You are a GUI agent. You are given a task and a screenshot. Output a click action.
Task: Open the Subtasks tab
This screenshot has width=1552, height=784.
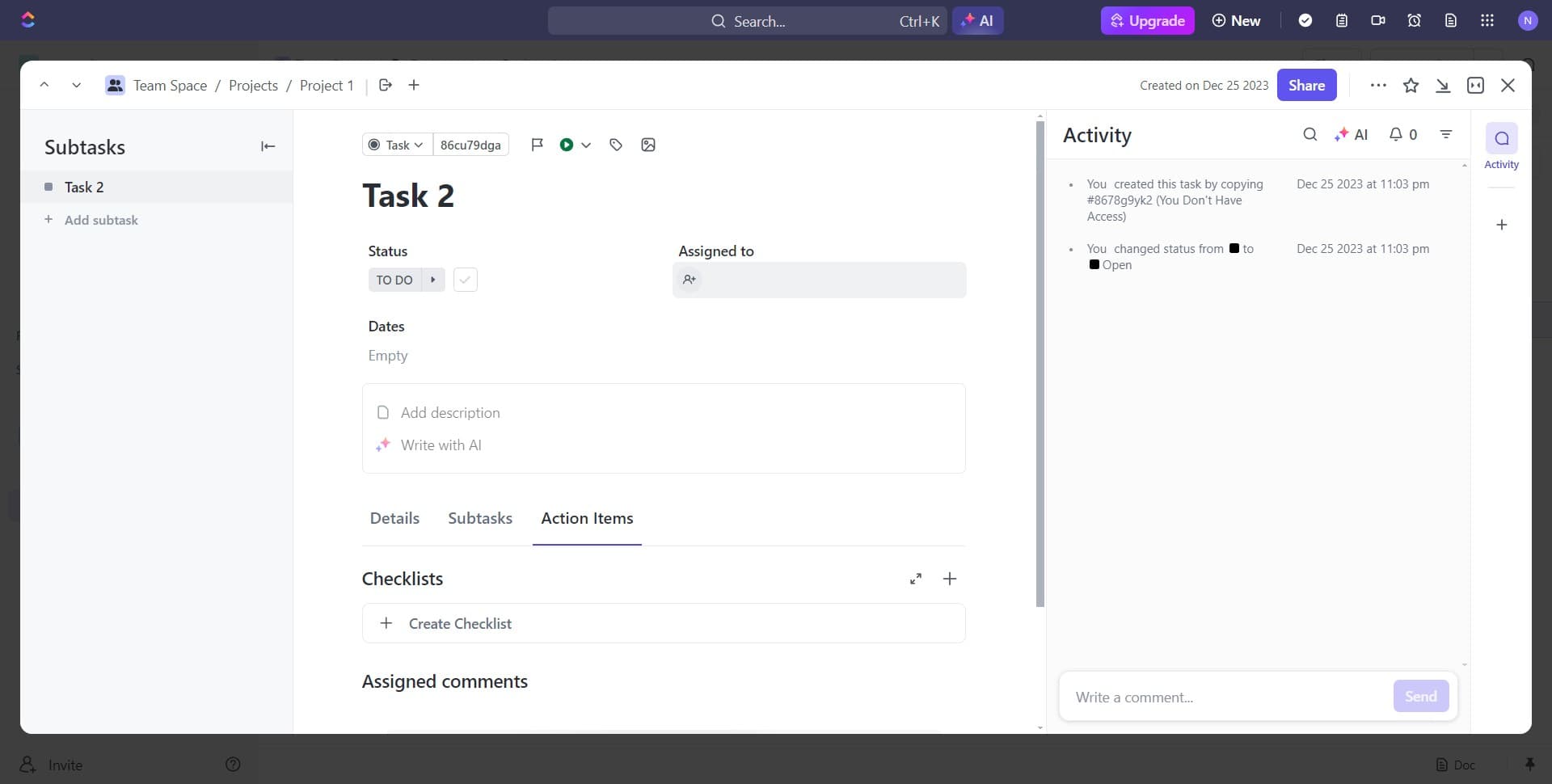(x=480, y=518)
